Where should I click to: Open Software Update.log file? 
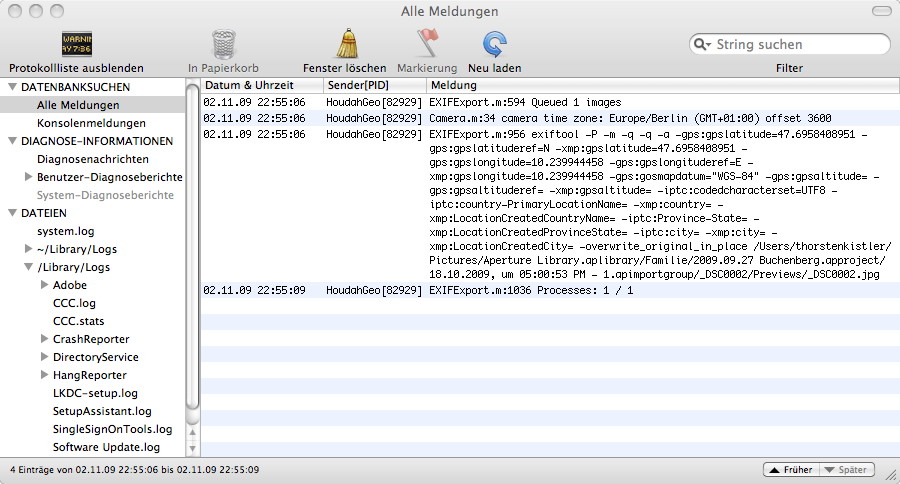[x=106, y=447]
